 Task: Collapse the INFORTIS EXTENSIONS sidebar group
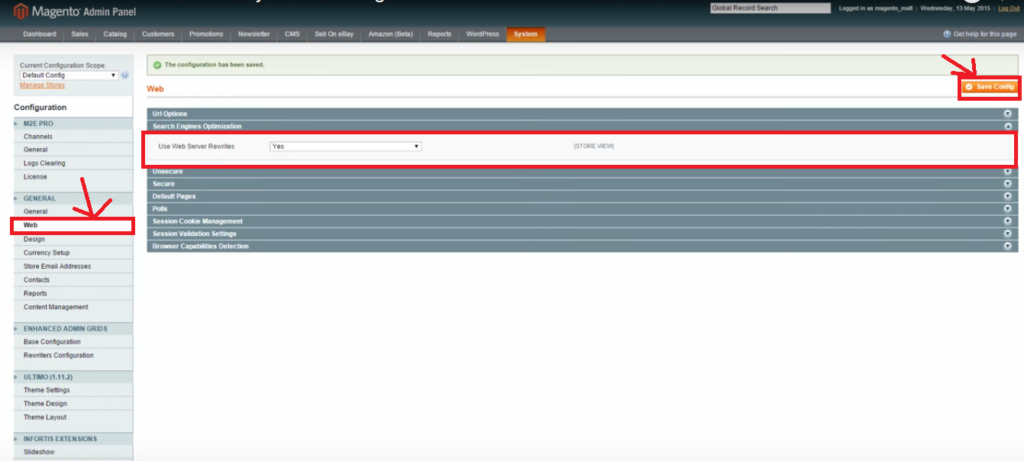coord(73,439)
